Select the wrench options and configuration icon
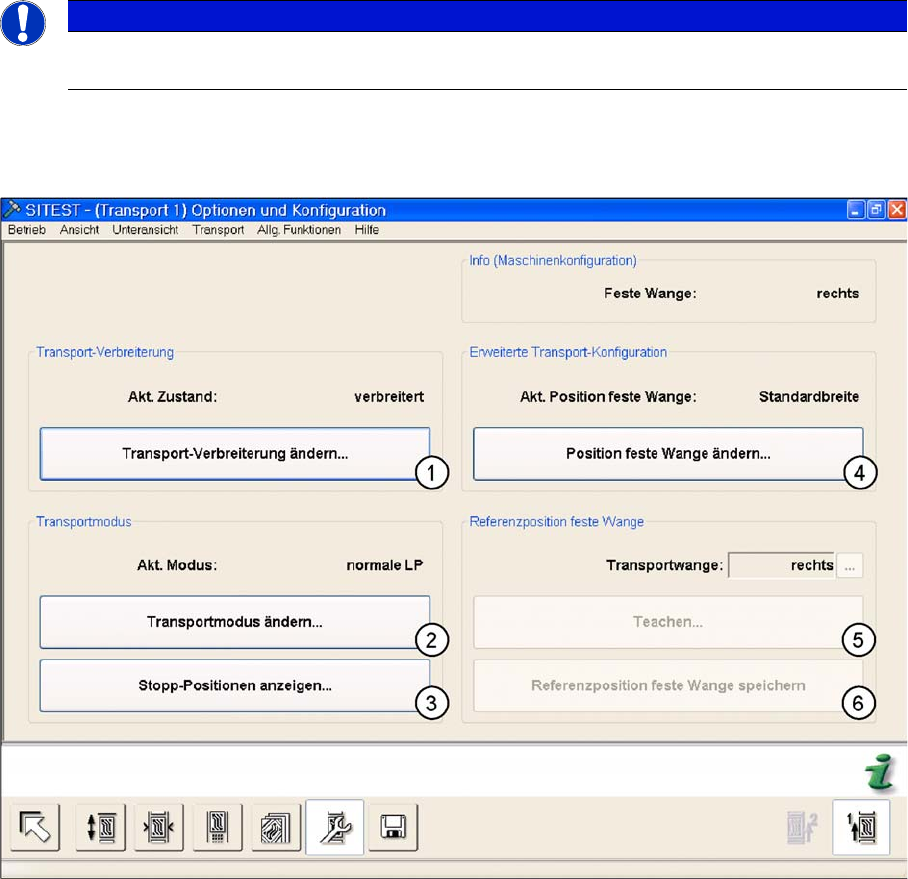908x879 pixels. click(335, 828)
